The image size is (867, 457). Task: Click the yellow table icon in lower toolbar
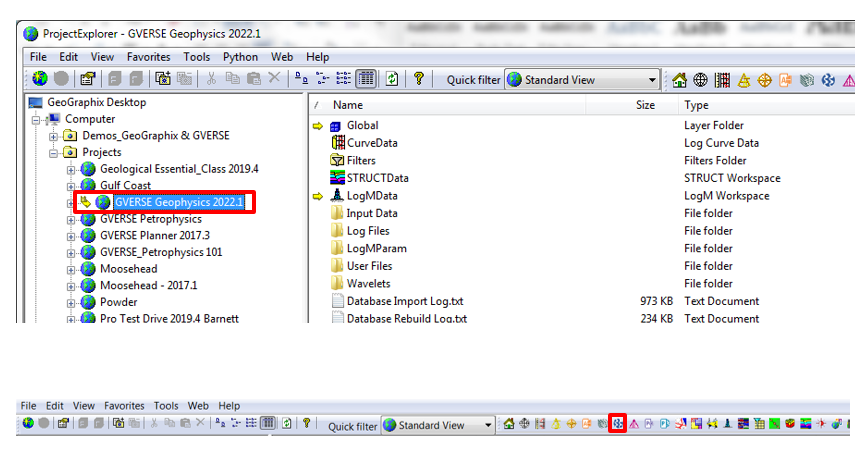(759, 424)
